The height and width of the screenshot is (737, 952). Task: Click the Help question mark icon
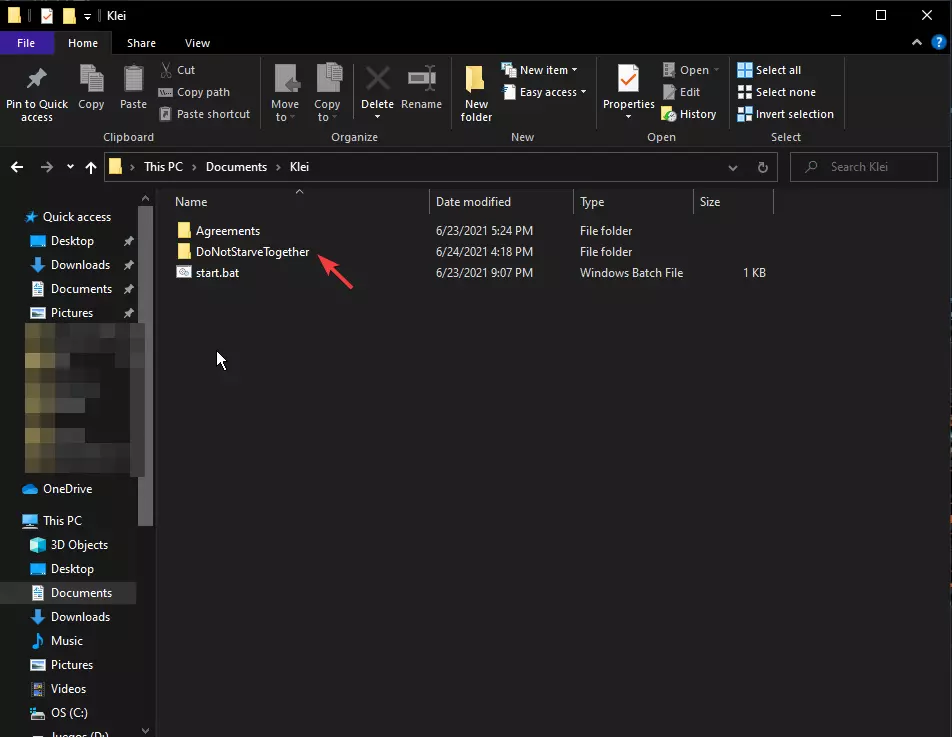point(938,43)
